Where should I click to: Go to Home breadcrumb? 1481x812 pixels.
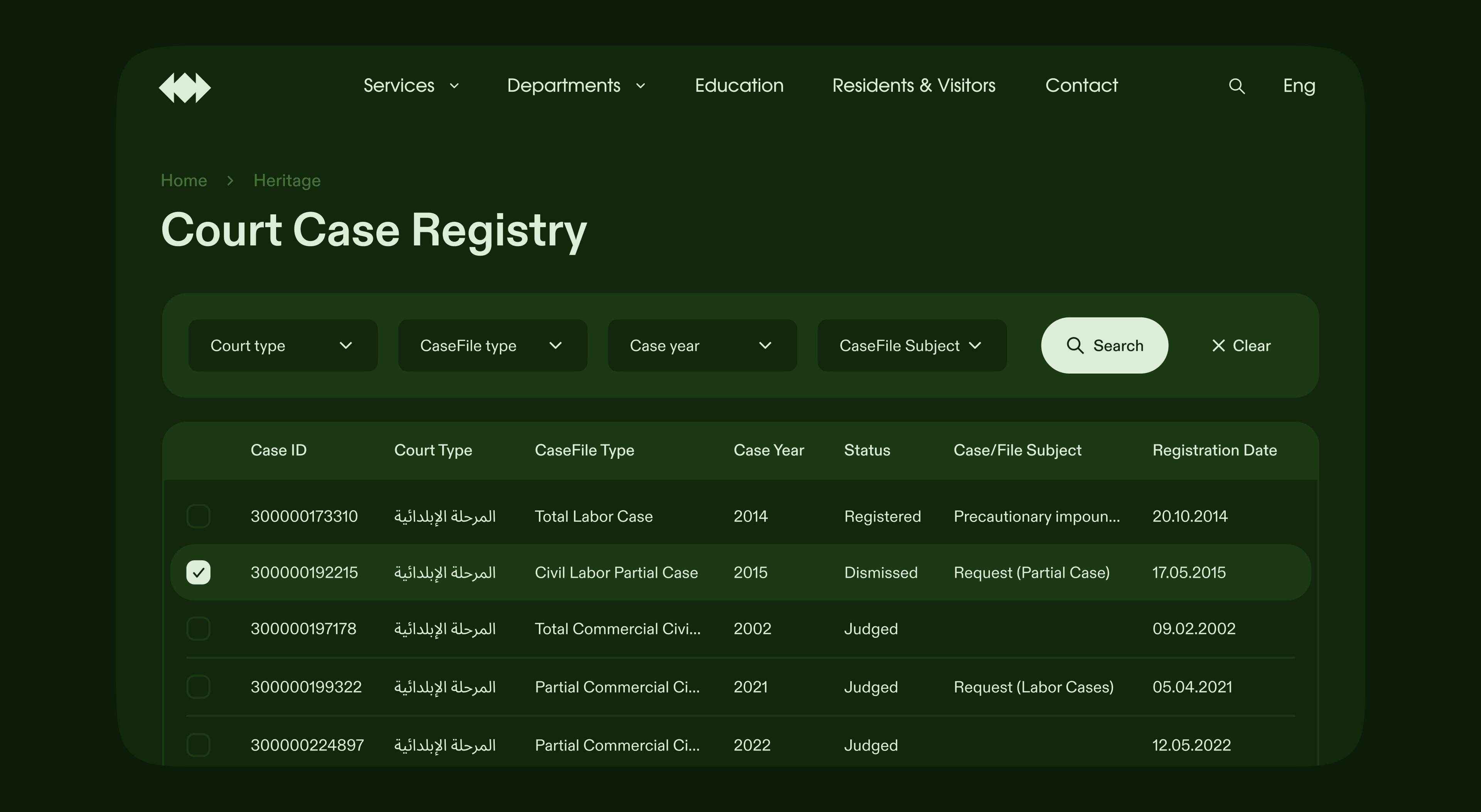click(184, 180)
